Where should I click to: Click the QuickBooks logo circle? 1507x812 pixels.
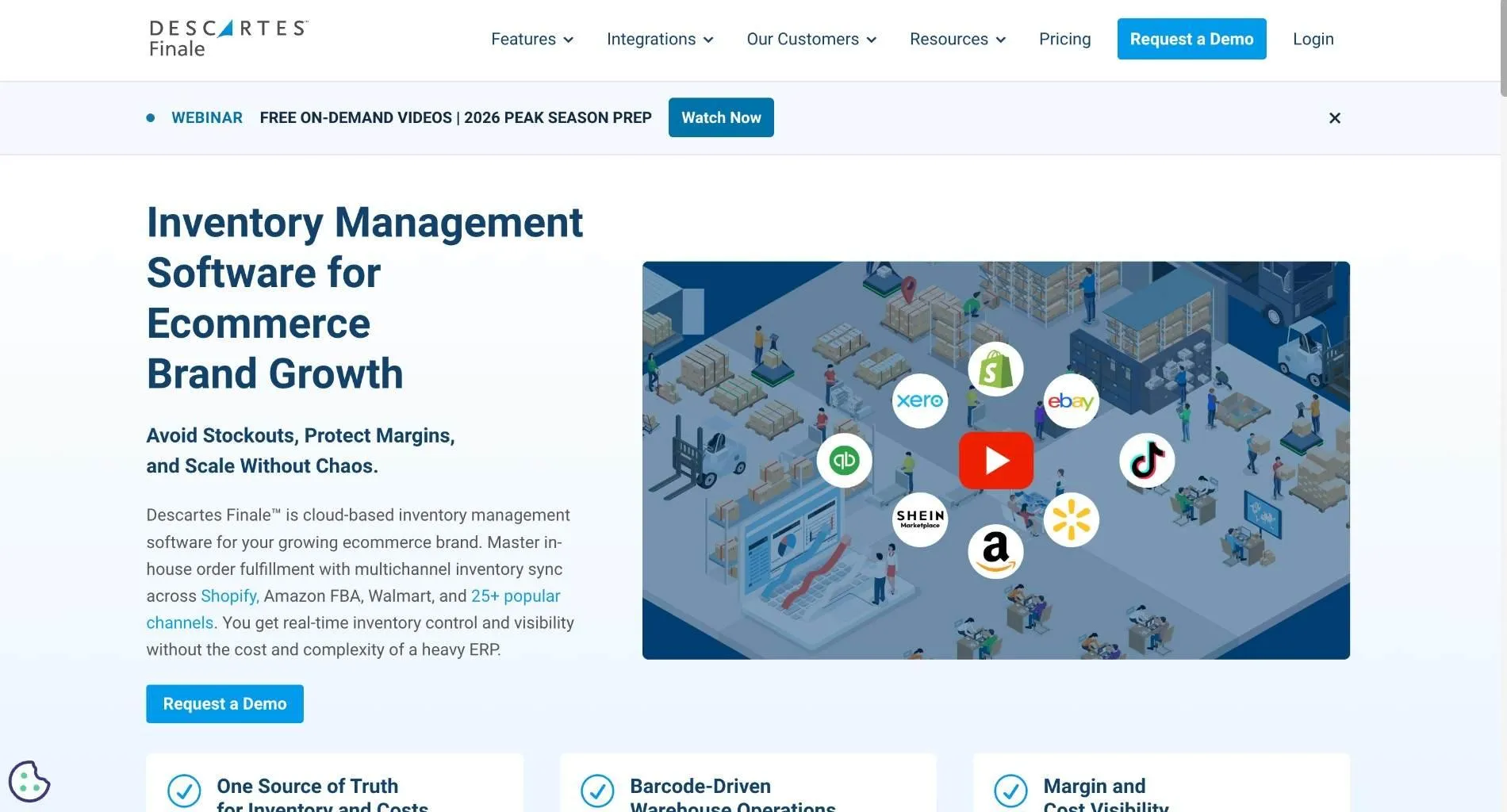click(x=844, y=460)
